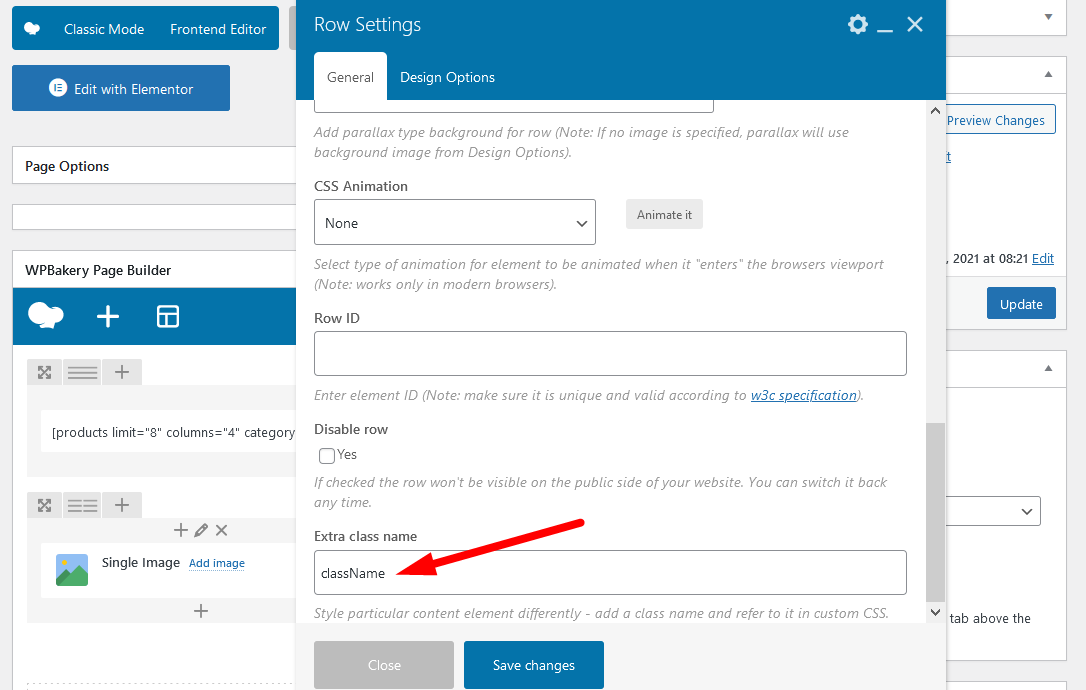Open templates layout icon in builder toolbar
The height and width of the screenshot is (690, 1086).
[x=168, y=316]
